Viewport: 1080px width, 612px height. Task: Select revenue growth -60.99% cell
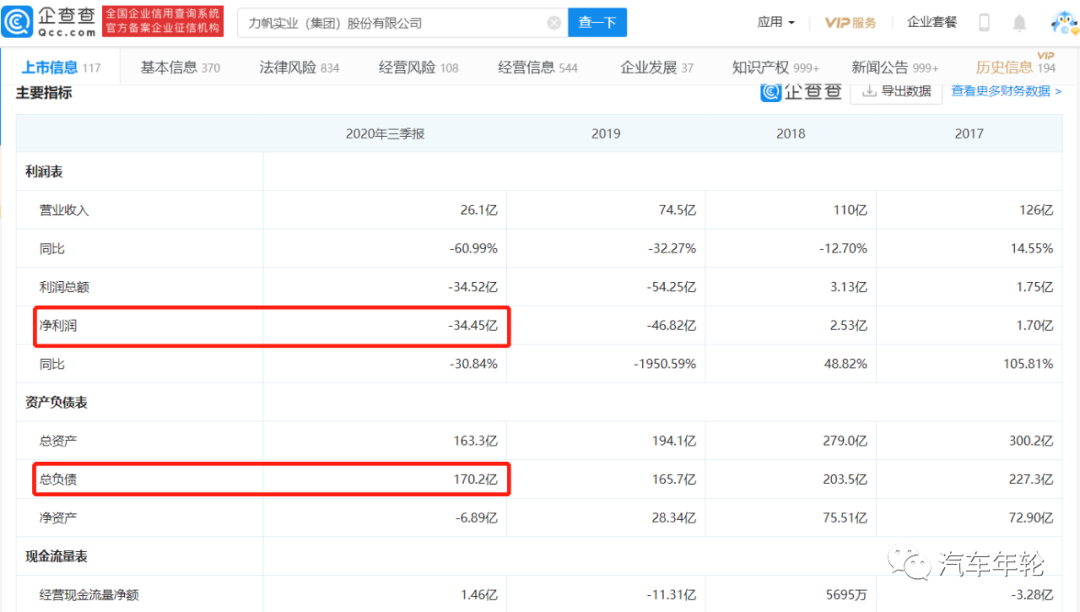point(473,249)
